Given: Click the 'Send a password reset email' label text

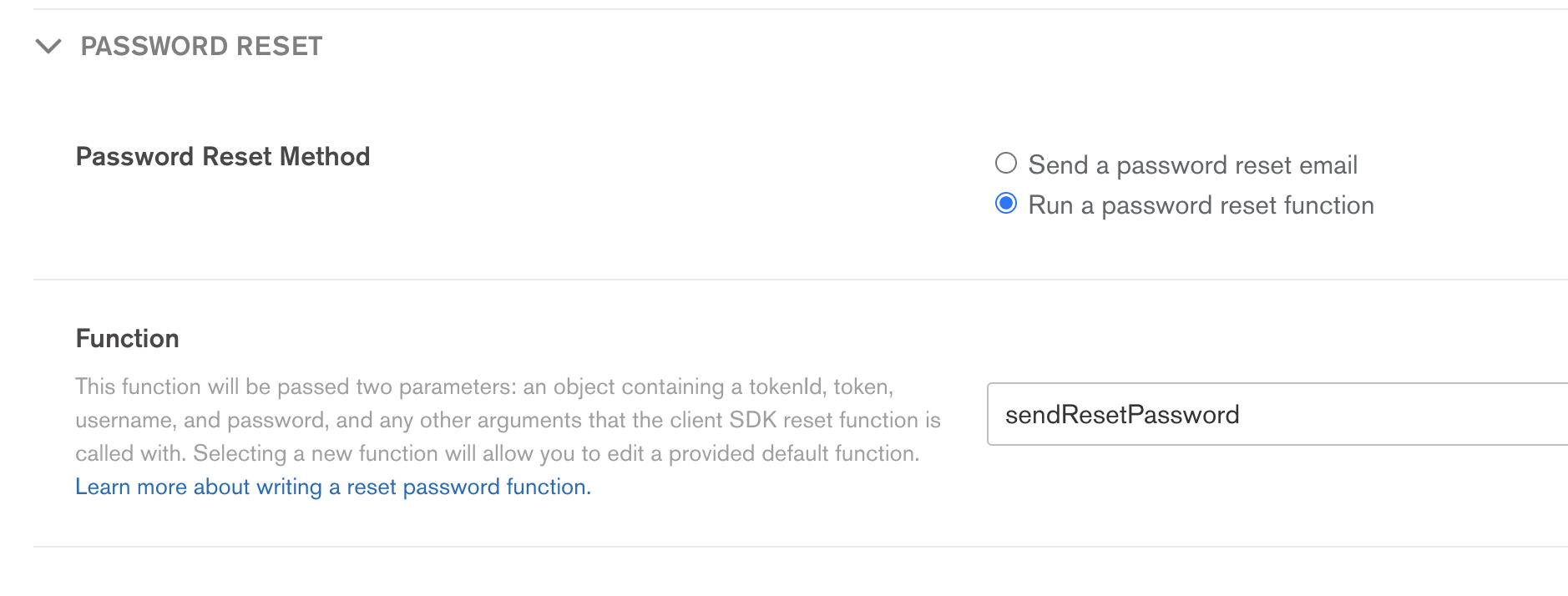Looking at the screenshot, I should point(1192,165).
